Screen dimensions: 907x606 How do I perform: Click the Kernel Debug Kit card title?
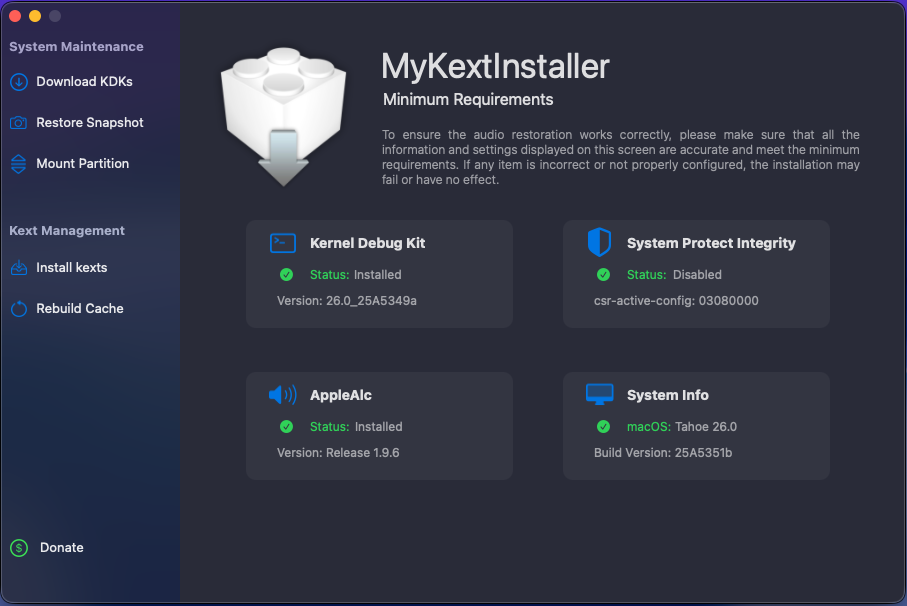367,243
